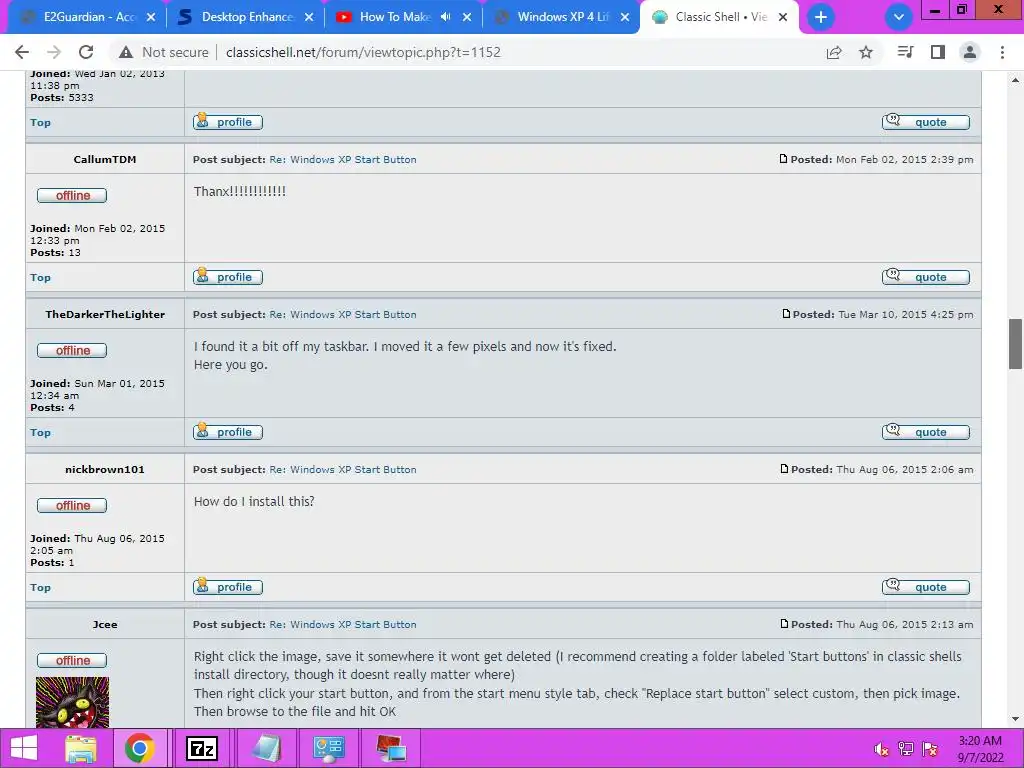Click username Jcee
1024x768 pixels.
[104, 624]
